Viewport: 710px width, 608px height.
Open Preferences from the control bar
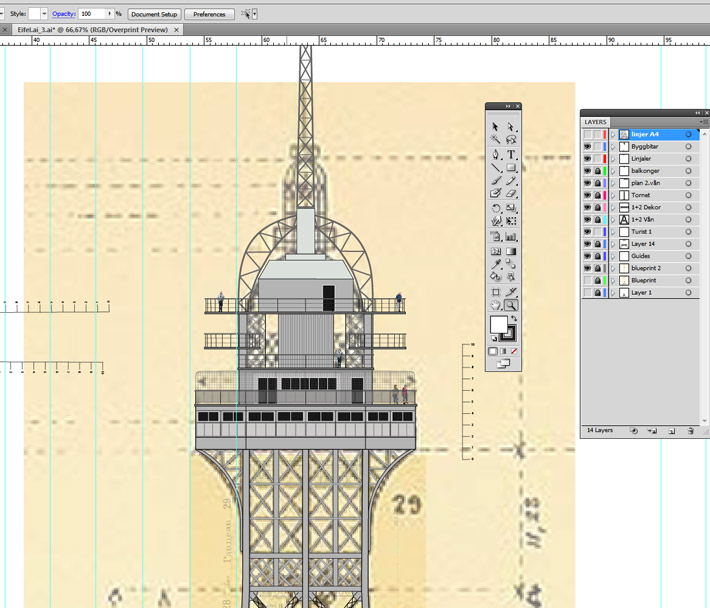(209, 14)
